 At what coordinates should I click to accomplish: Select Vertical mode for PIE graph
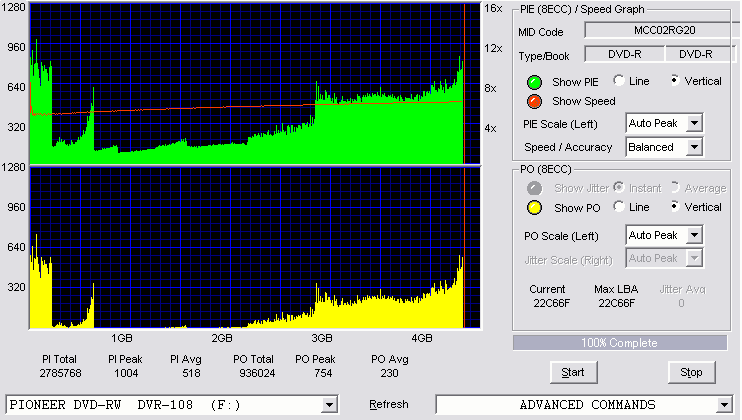coord(676,81)
